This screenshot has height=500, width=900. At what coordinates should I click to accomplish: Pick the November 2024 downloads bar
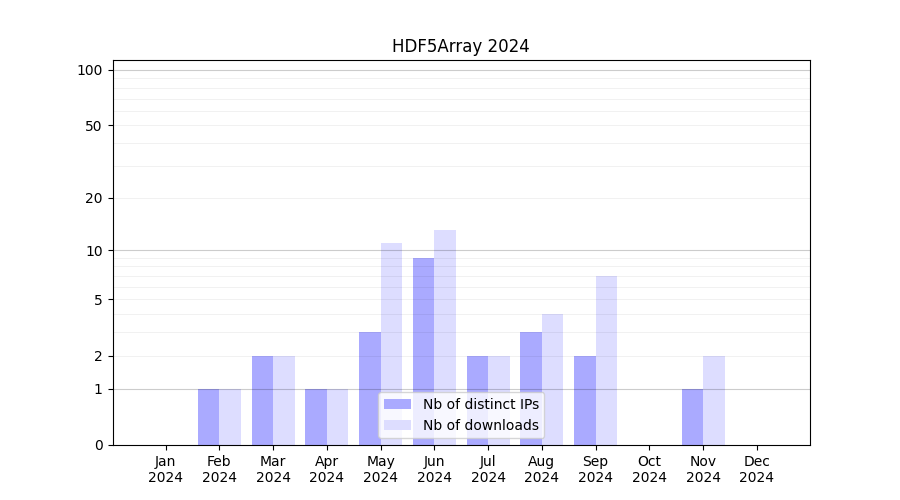click(714, 400)
